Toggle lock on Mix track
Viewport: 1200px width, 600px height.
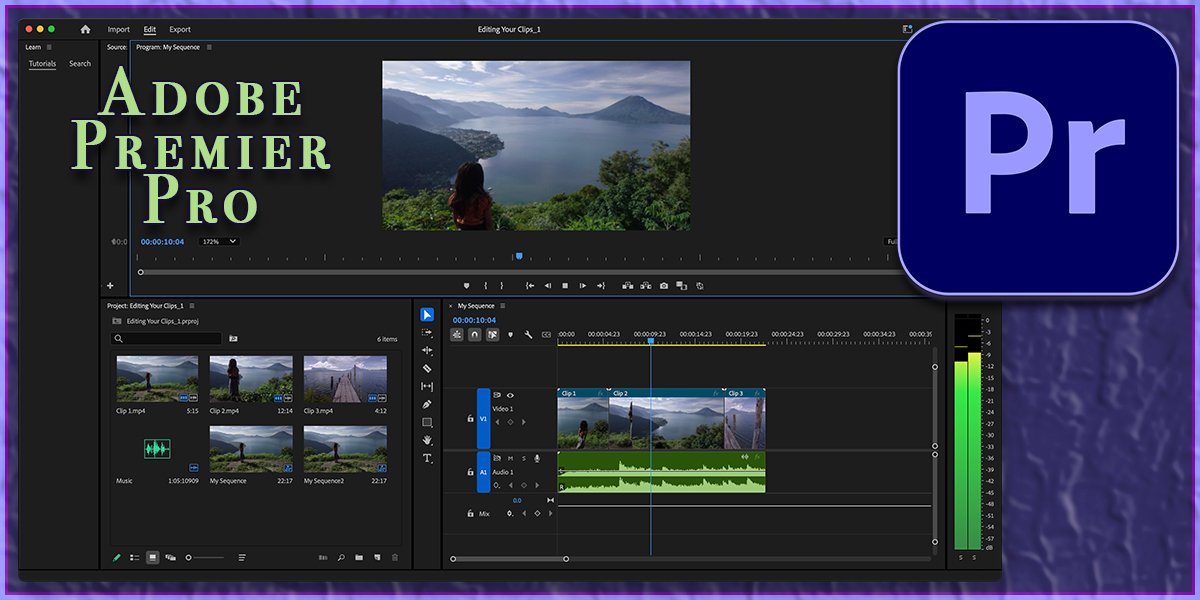470,514
